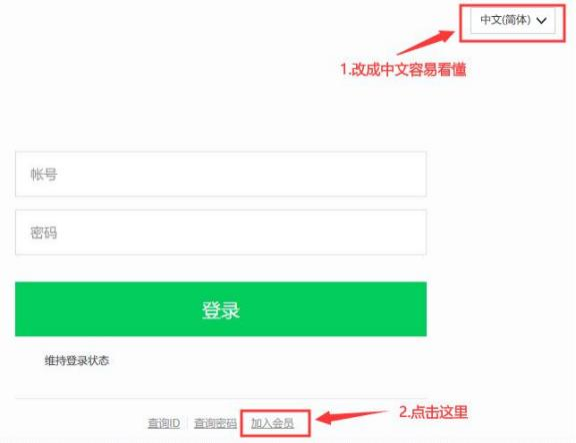Open the 加入会员 sign-up link

pyautogui.click(x=273, y=423)
